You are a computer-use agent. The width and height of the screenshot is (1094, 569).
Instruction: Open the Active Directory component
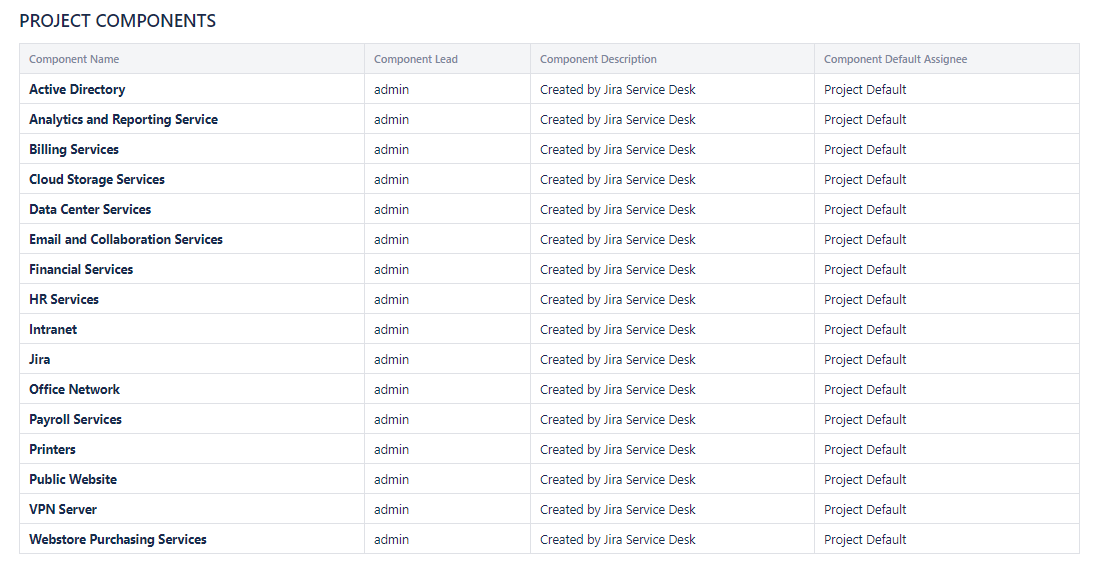click(77, 89)
